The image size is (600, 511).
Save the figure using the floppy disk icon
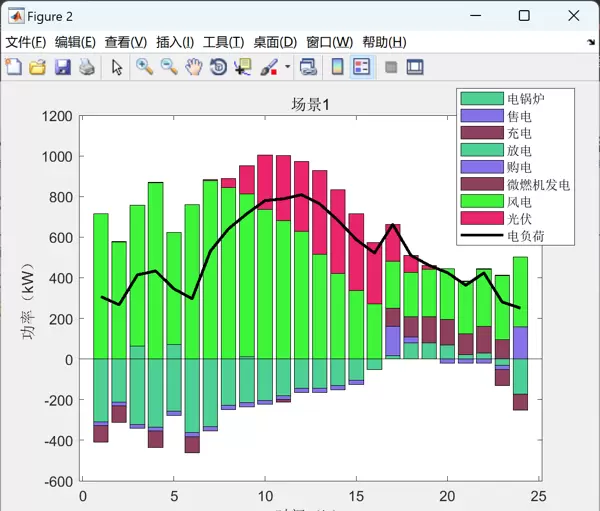coord(62,67)
